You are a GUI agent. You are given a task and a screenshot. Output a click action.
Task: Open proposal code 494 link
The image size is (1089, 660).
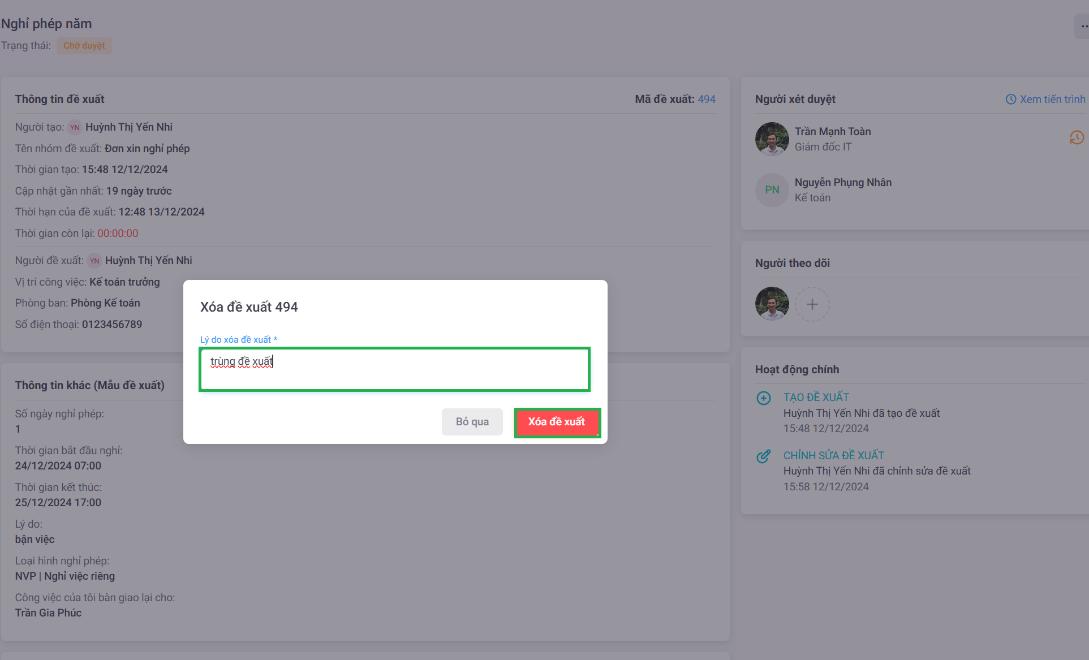coord(706,99)
